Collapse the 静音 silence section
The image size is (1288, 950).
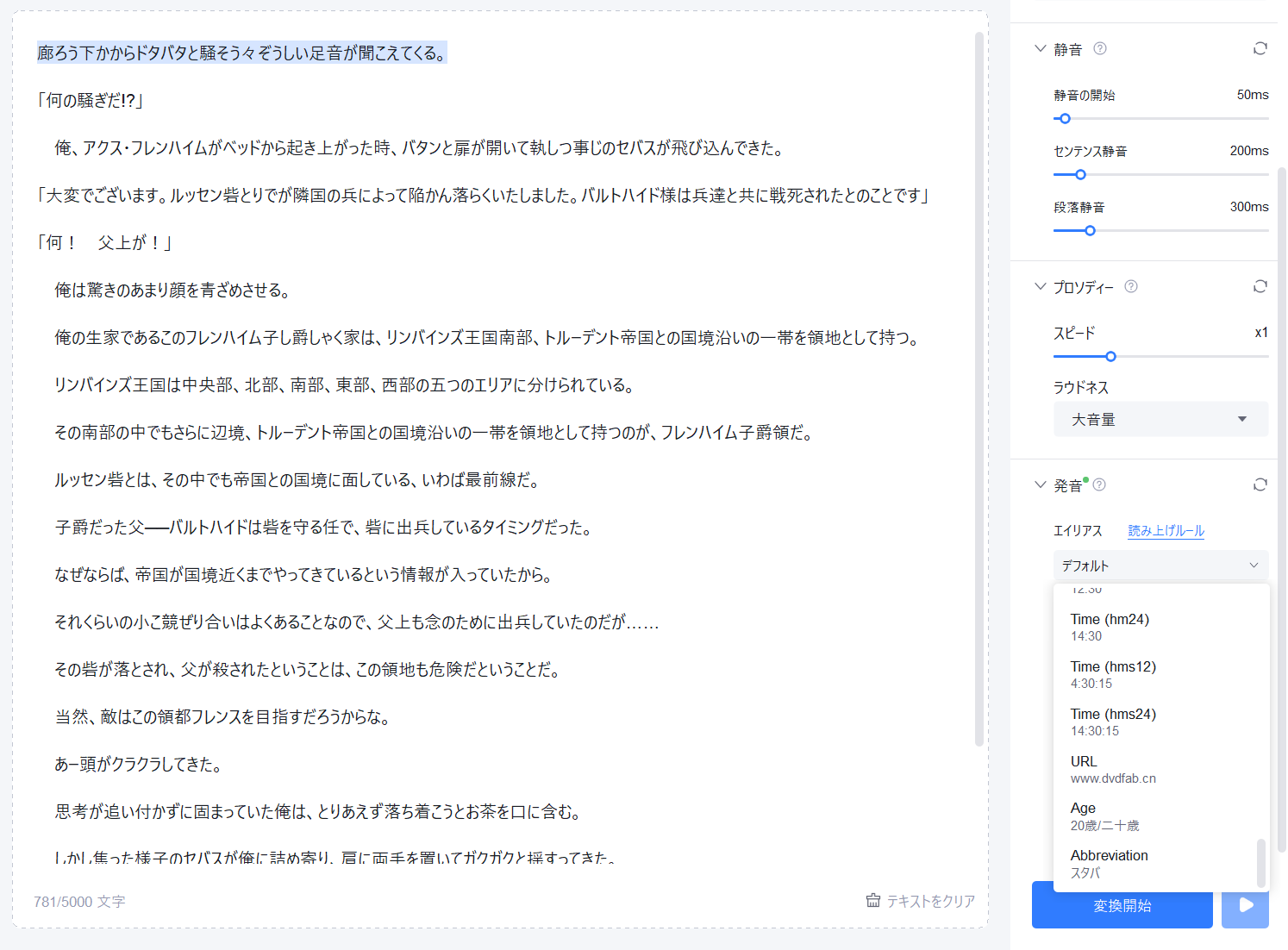pyautogui.click(x=1040, y=49)
